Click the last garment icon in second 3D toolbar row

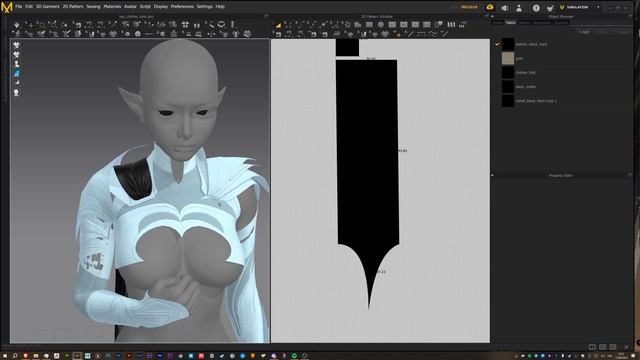[x=247, y=34]
